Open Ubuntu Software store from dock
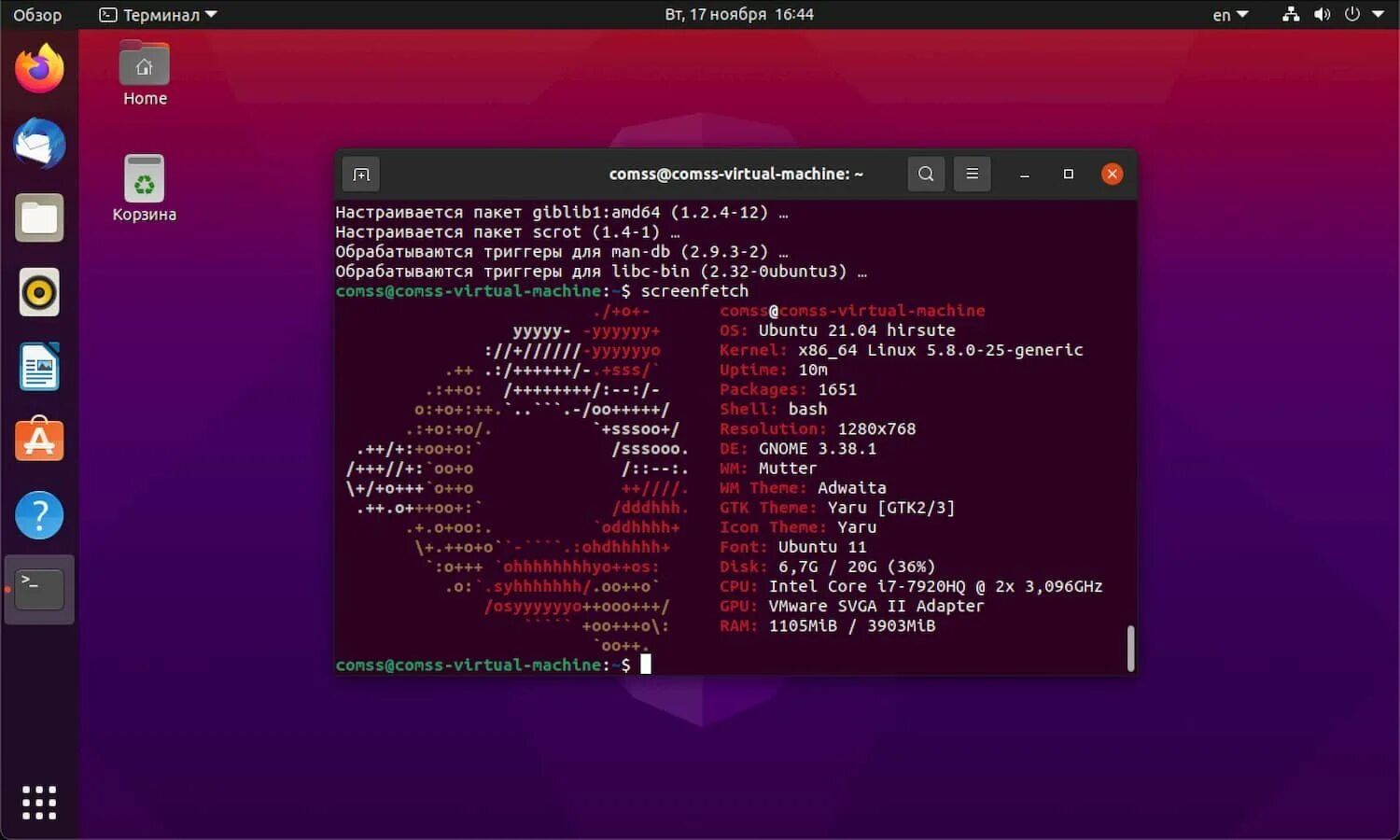This screenshot has height=840, width=1400. click(x=39, y=440)
